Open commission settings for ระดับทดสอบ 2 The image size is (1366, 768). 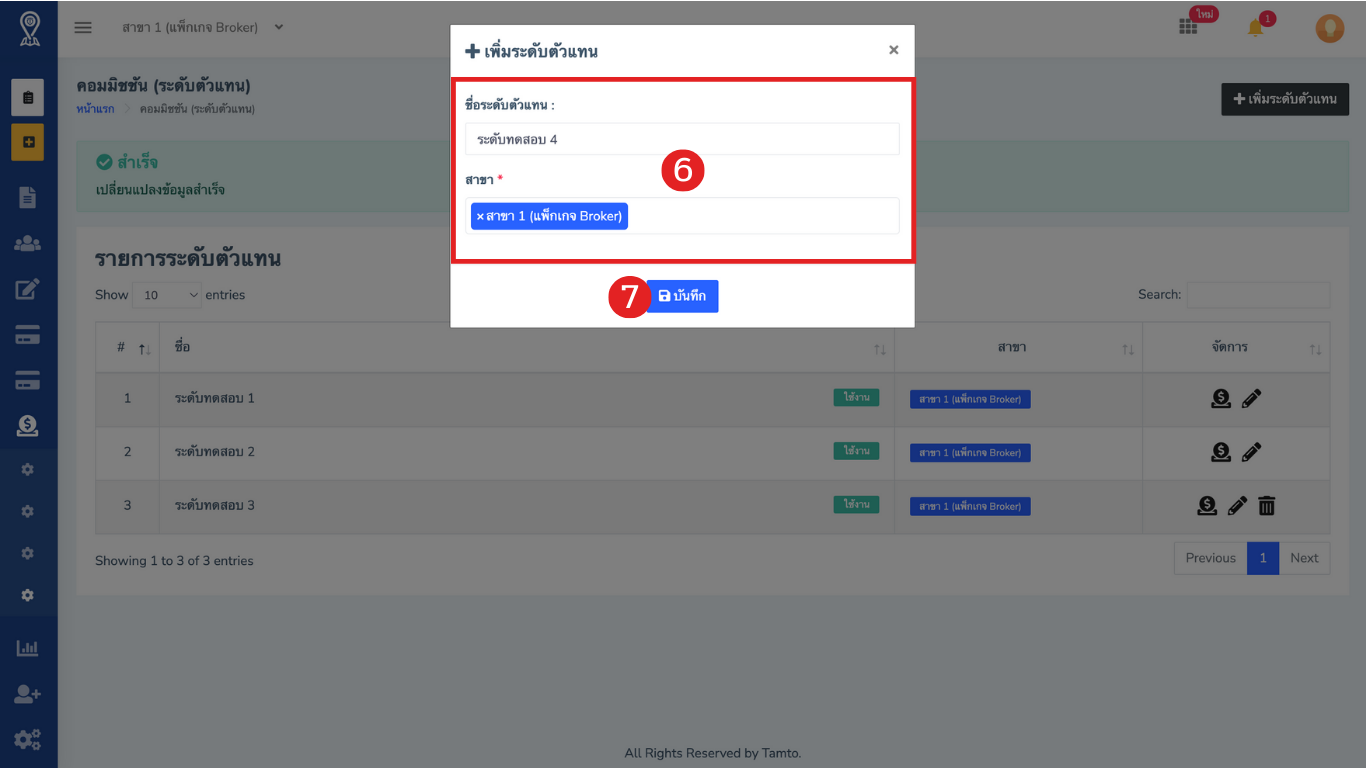click(1221, 452)
